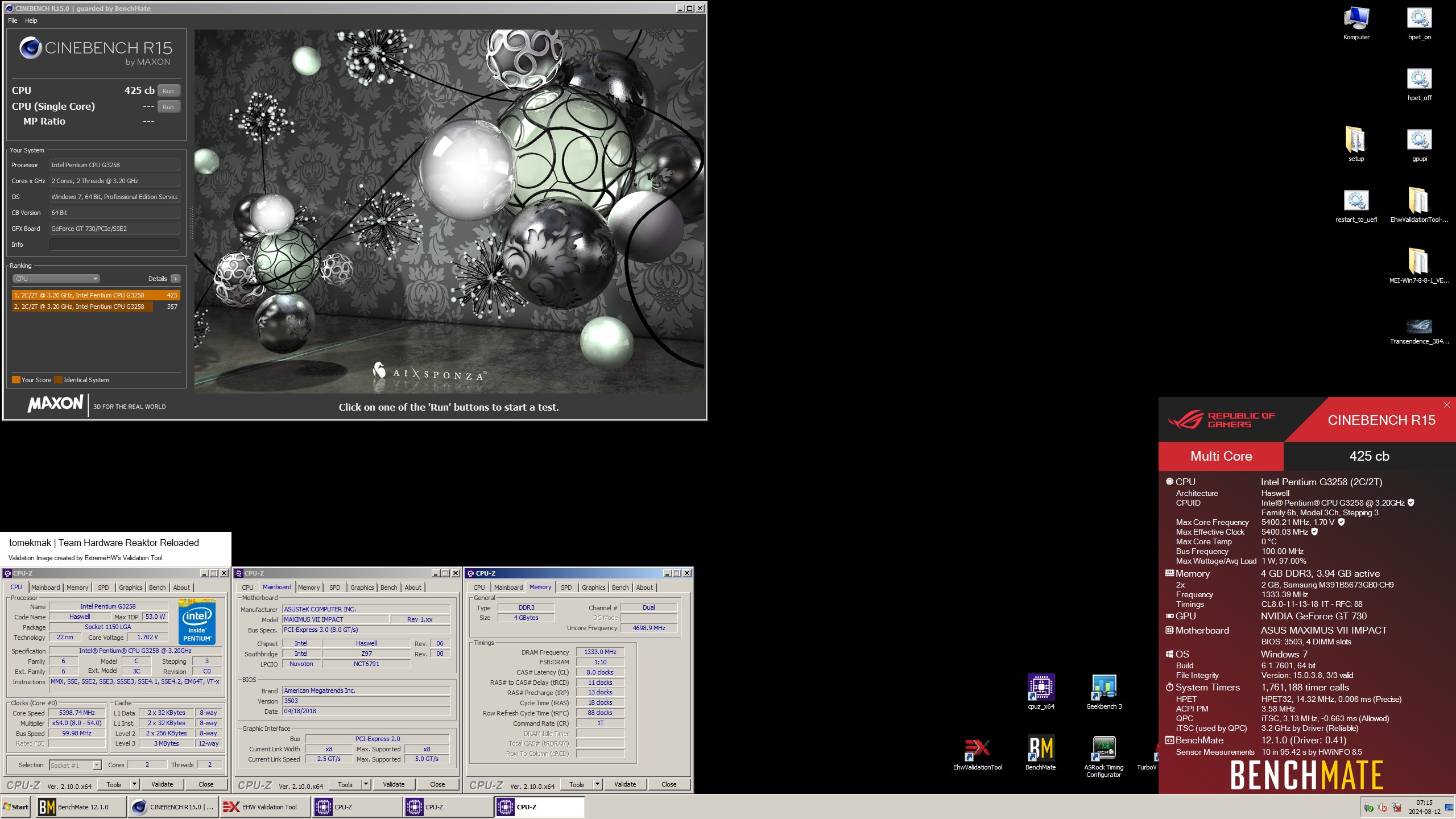Click the Identical System legend swatch
The image size is (1456, 819).
[58, 380]
